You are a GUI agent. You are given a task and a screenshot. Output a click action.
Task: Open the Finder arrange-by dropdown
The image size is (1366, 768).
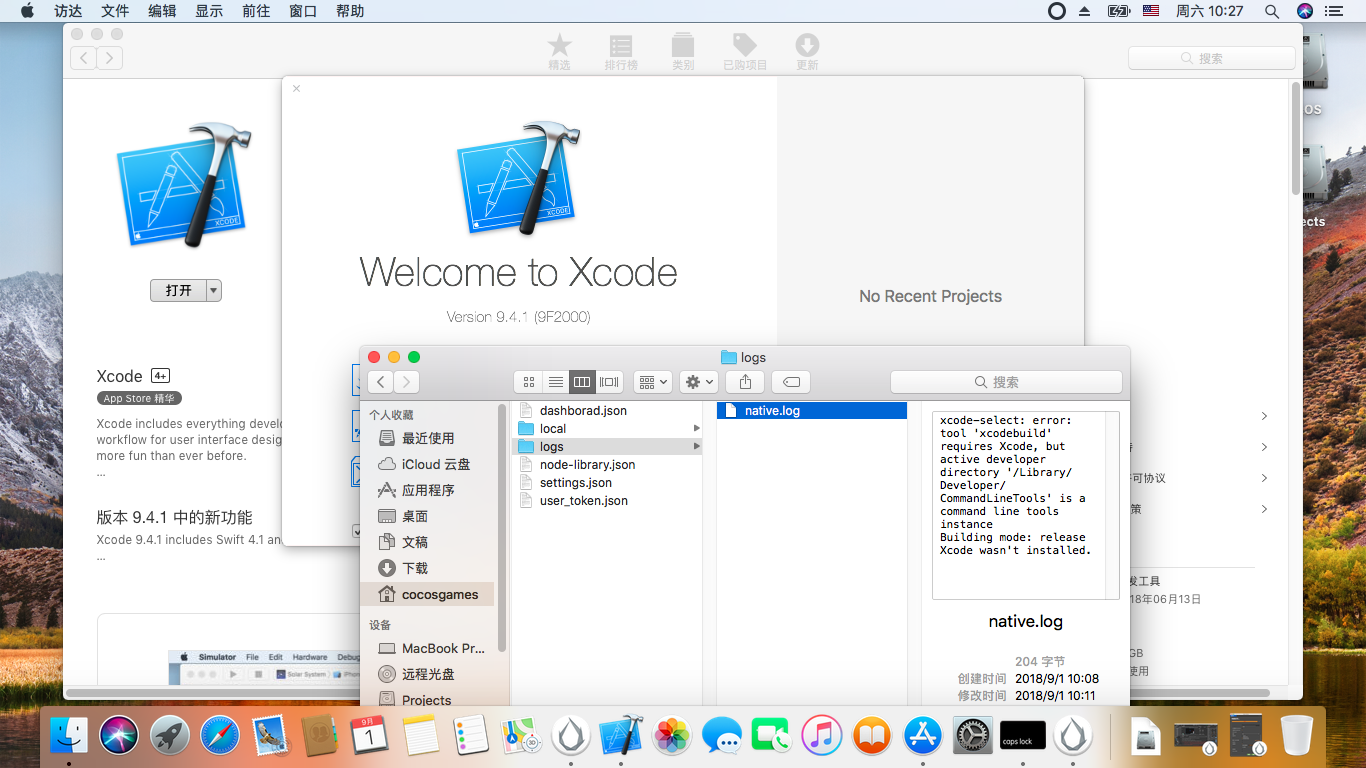click(652, 382)
